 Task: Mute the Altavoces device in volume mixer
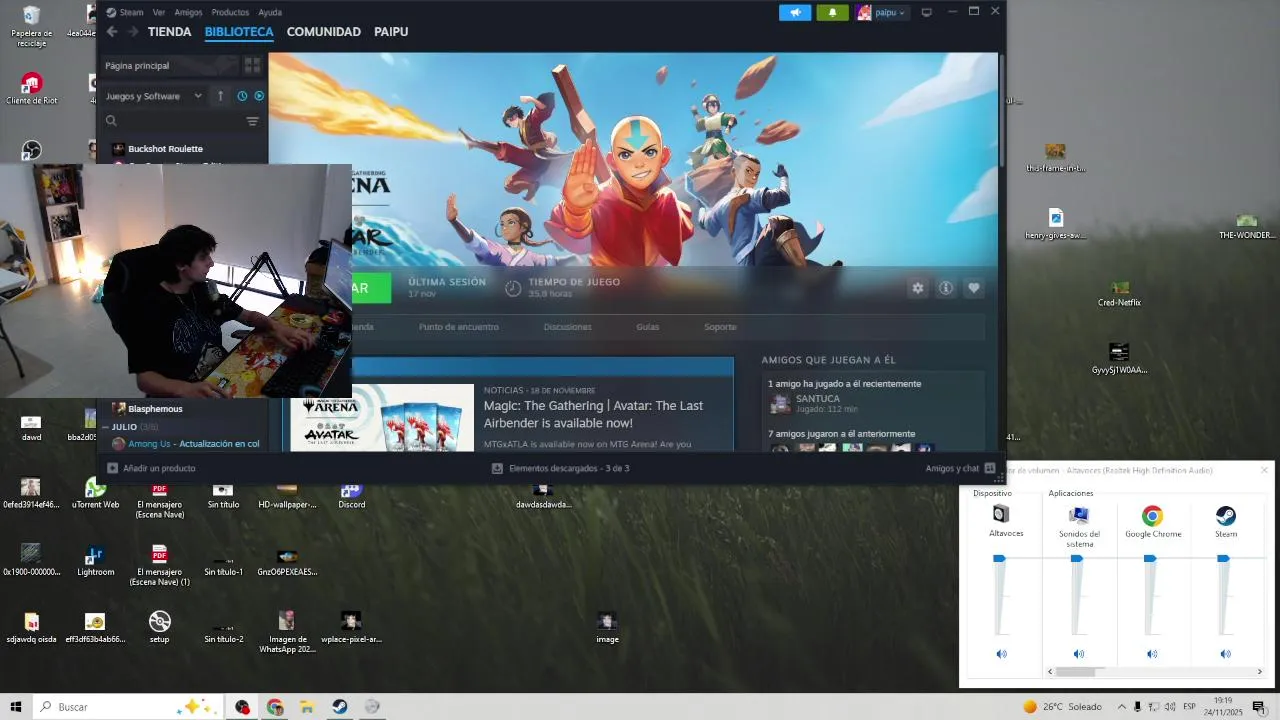tap(1001, 654)
